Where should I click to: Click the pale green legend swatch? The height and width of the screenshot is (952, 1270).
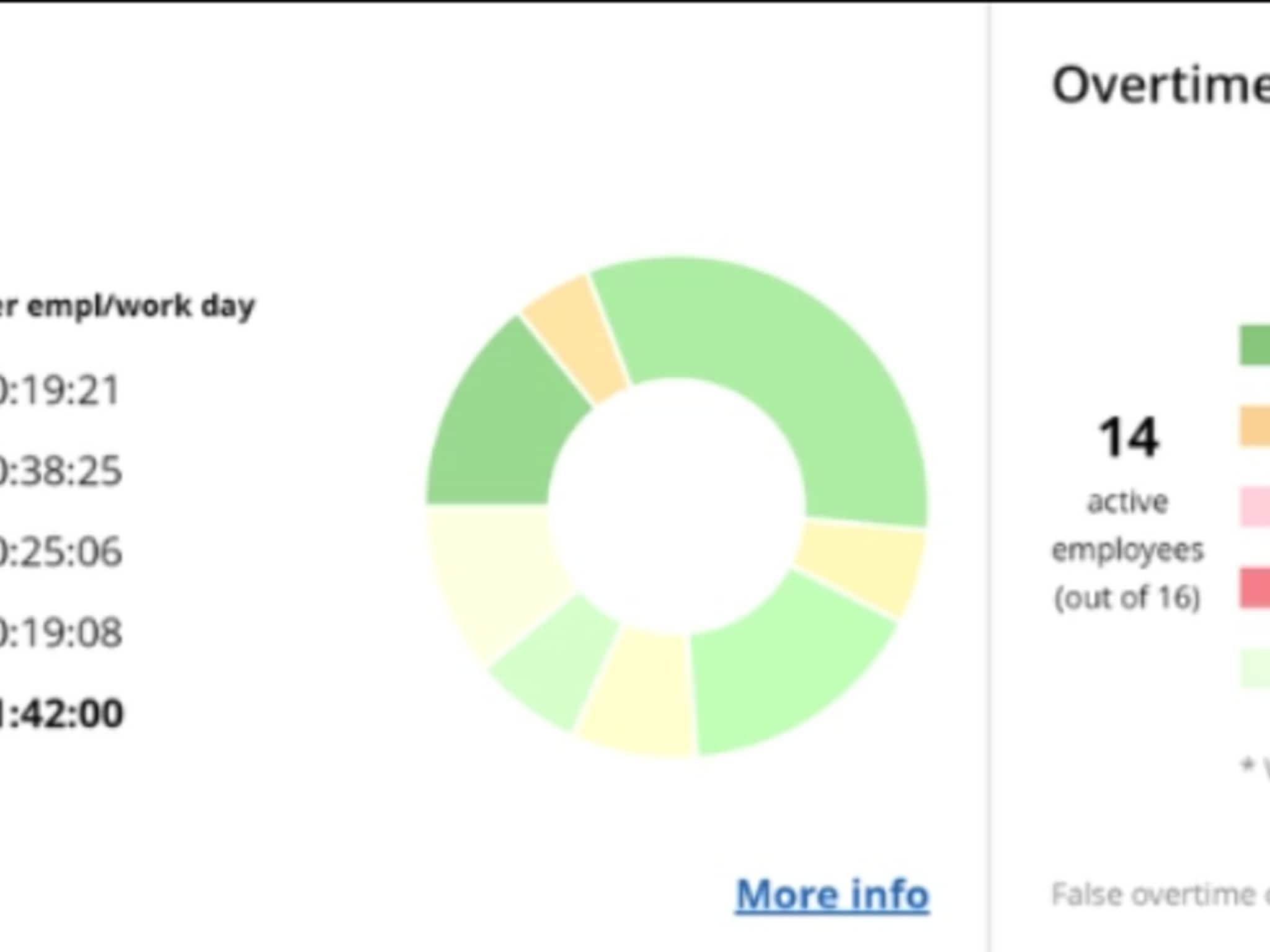(1254, 669)
